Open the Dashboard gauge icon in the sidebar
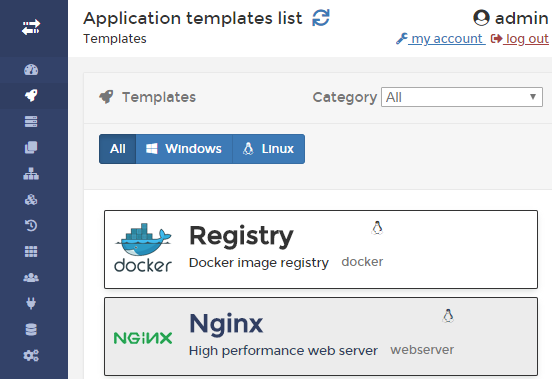The height and width of the screenshot is (379, 552). (31, 70)
